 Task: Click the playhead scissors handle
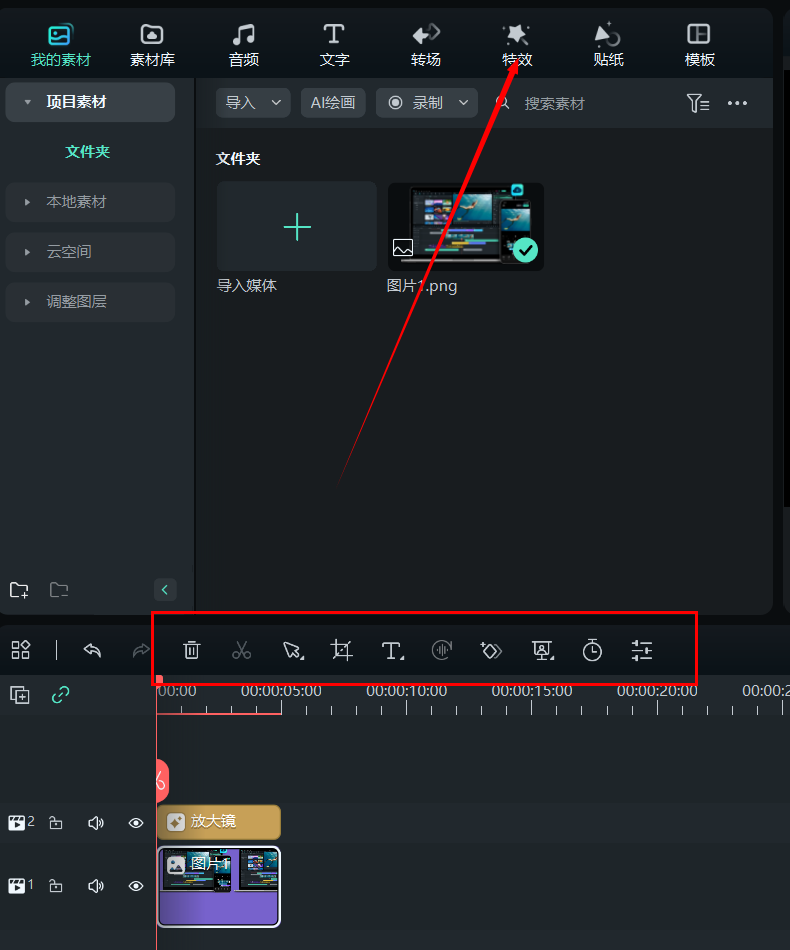click(x=162, y=780)
